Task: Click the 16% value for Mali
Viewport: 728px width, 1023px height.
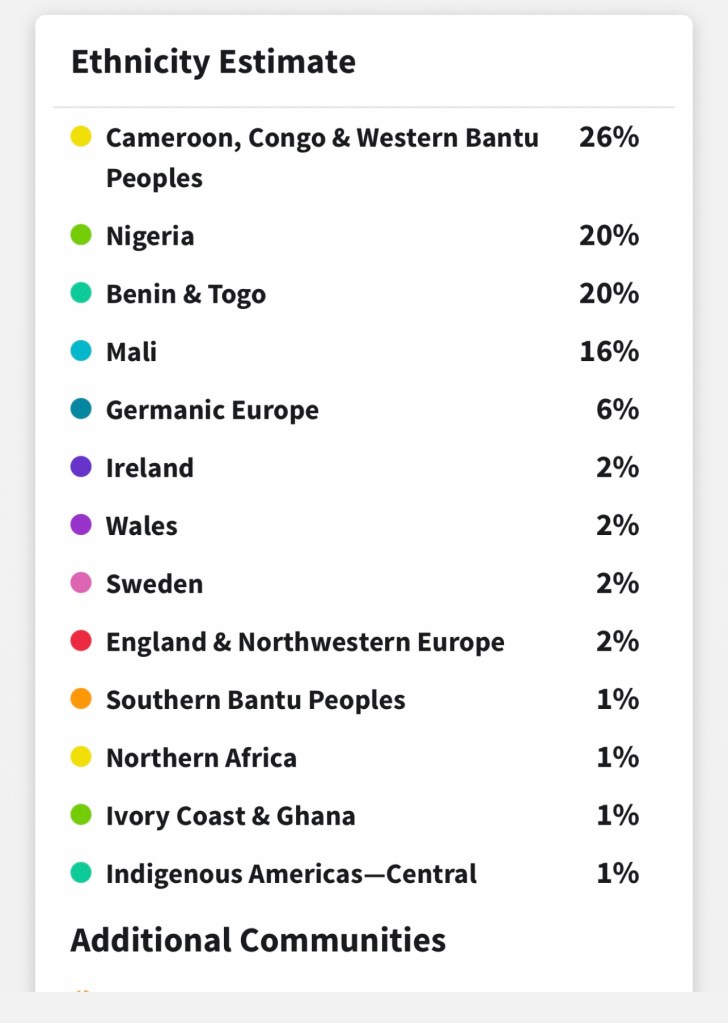Action: (x=608, y=352)
